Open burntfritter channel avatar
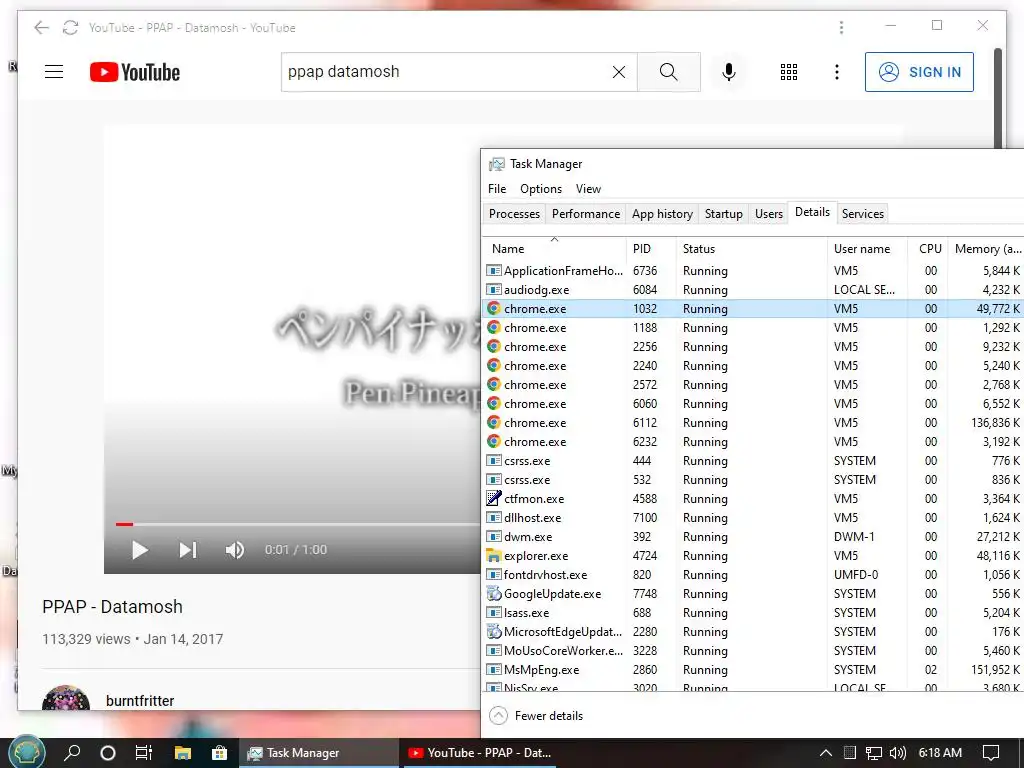The width and height of the screenshot is (1024, 768). pyautogui.click(x=65, y=698)
